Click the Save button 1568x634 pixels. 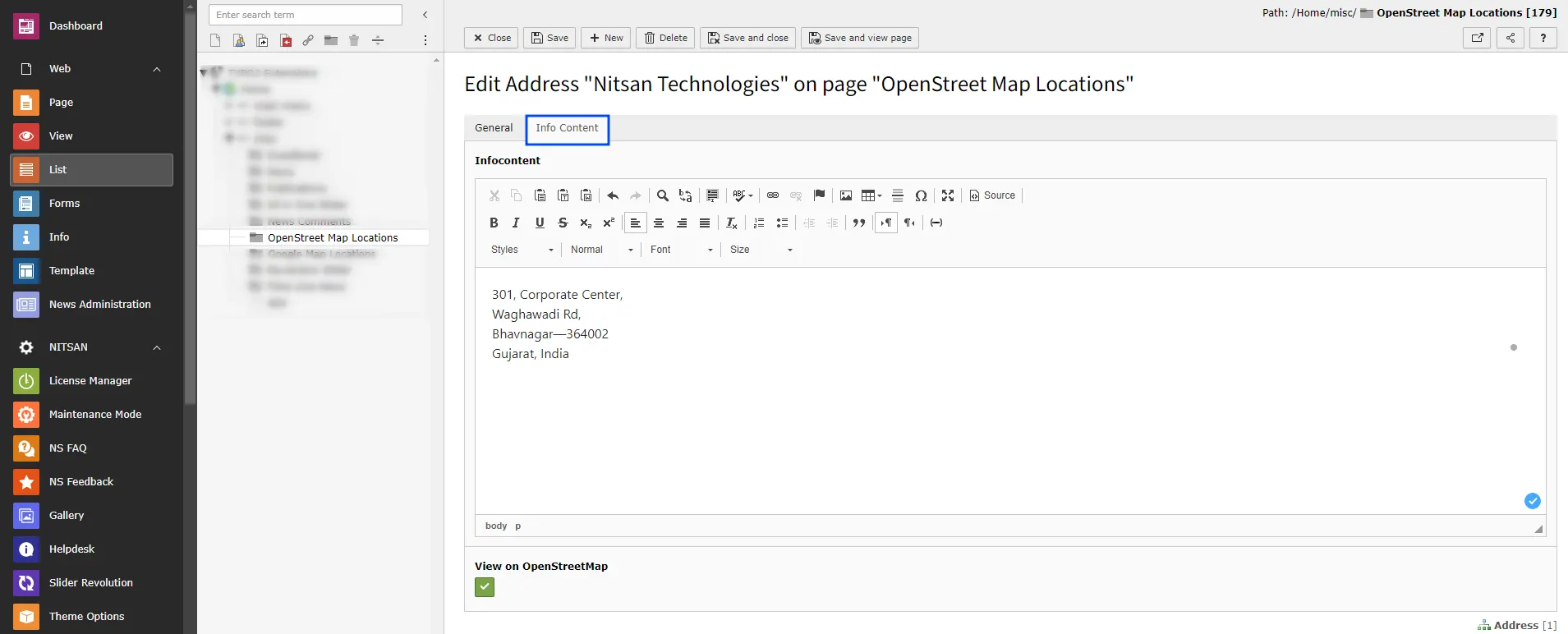coord(549,38)
